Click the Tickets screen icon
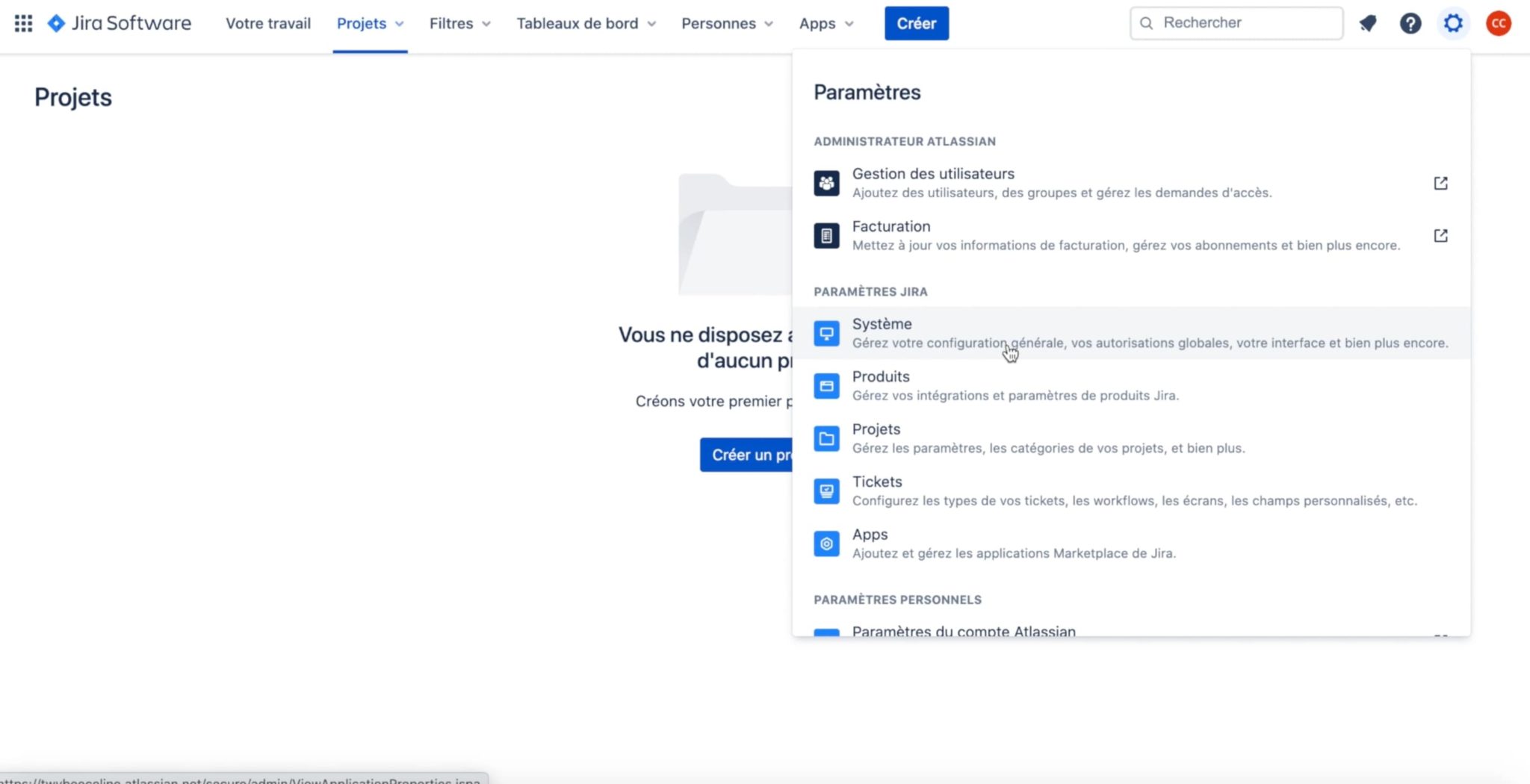 (826, 491)
